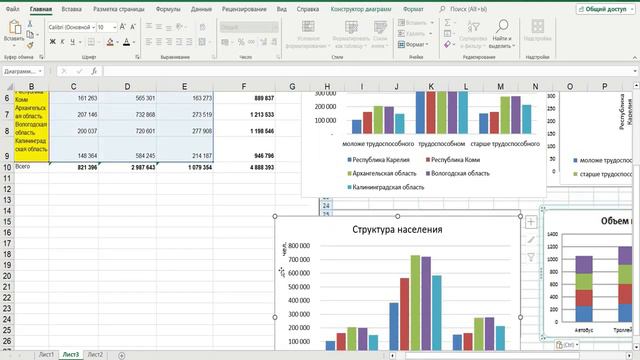Add a new sheet with plus icon

[121, 356]
